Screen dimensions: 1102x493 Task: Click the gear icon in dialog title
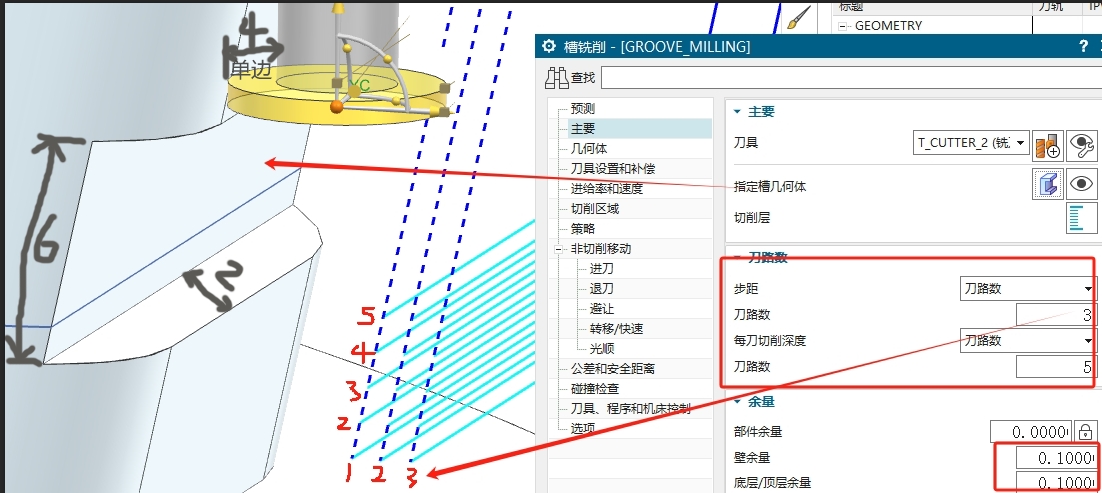pos(550,46)
